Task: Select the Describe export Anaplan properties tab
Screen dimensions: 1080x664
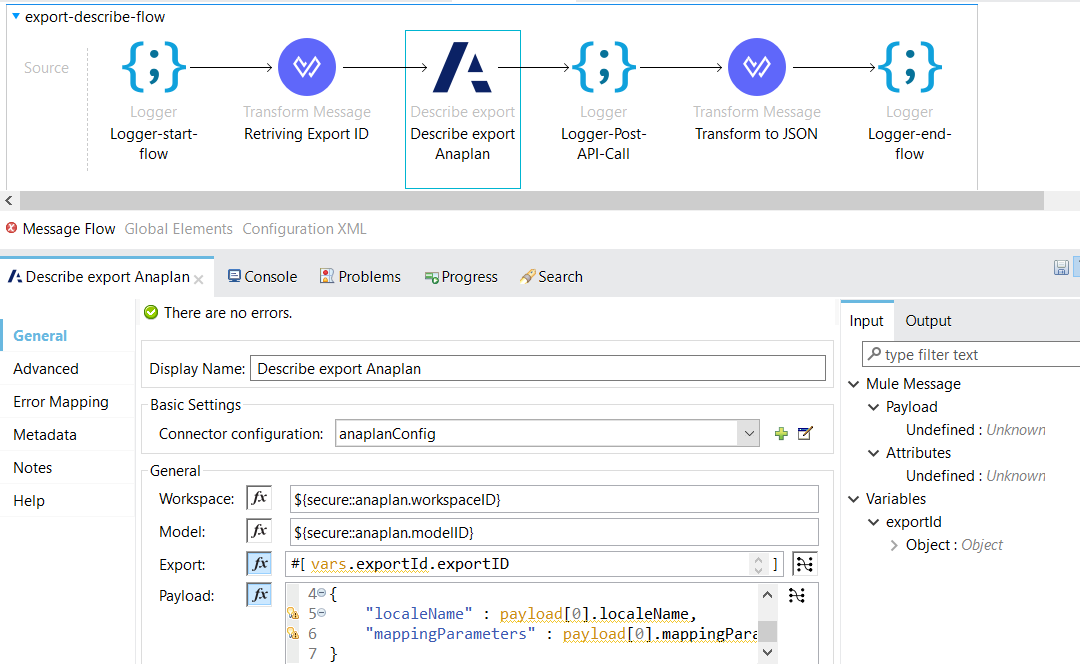Action: click(107, 277)
